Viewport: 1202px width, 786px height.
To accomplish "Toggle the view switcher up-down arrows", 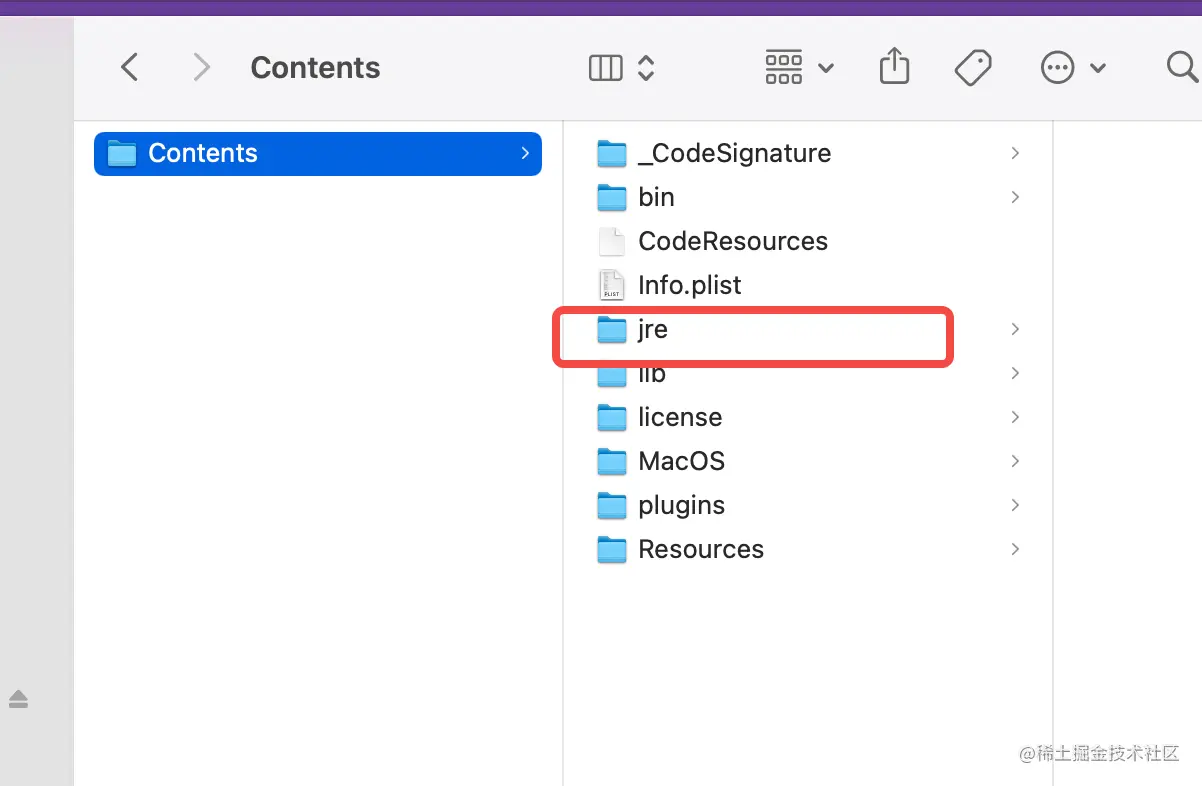I will pyautogui.click(x=646, y=67).
